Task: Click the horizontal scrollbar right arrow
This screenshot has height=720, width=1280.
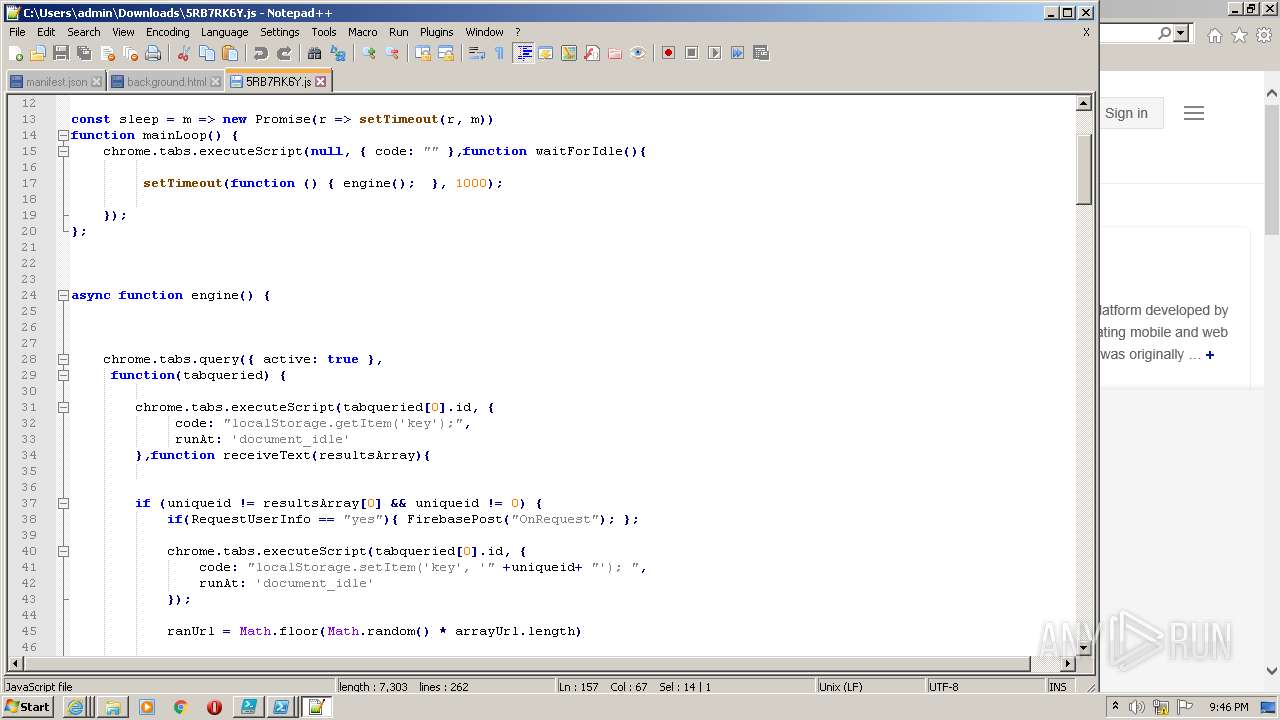Action: (x=1067, y=664)
